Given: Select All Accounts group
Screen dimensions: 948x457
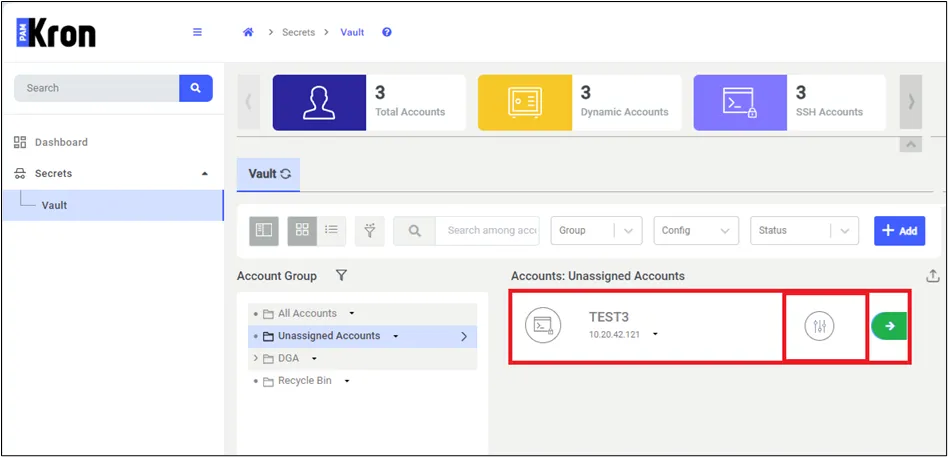Looking at the screenshot, I should pyautogui.click(x=307, y=314).
